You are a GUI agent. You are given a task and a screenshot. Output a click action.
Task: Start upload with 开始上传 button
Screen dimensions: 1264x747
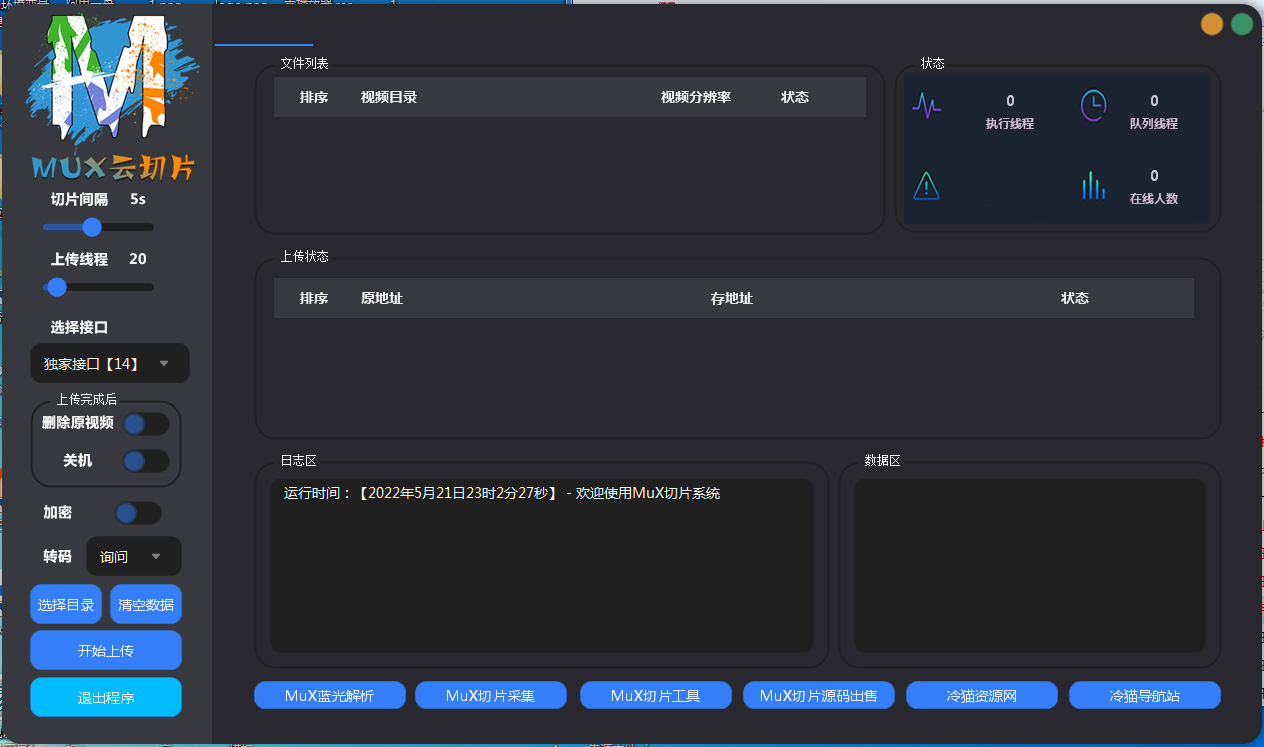coord(106,650)
